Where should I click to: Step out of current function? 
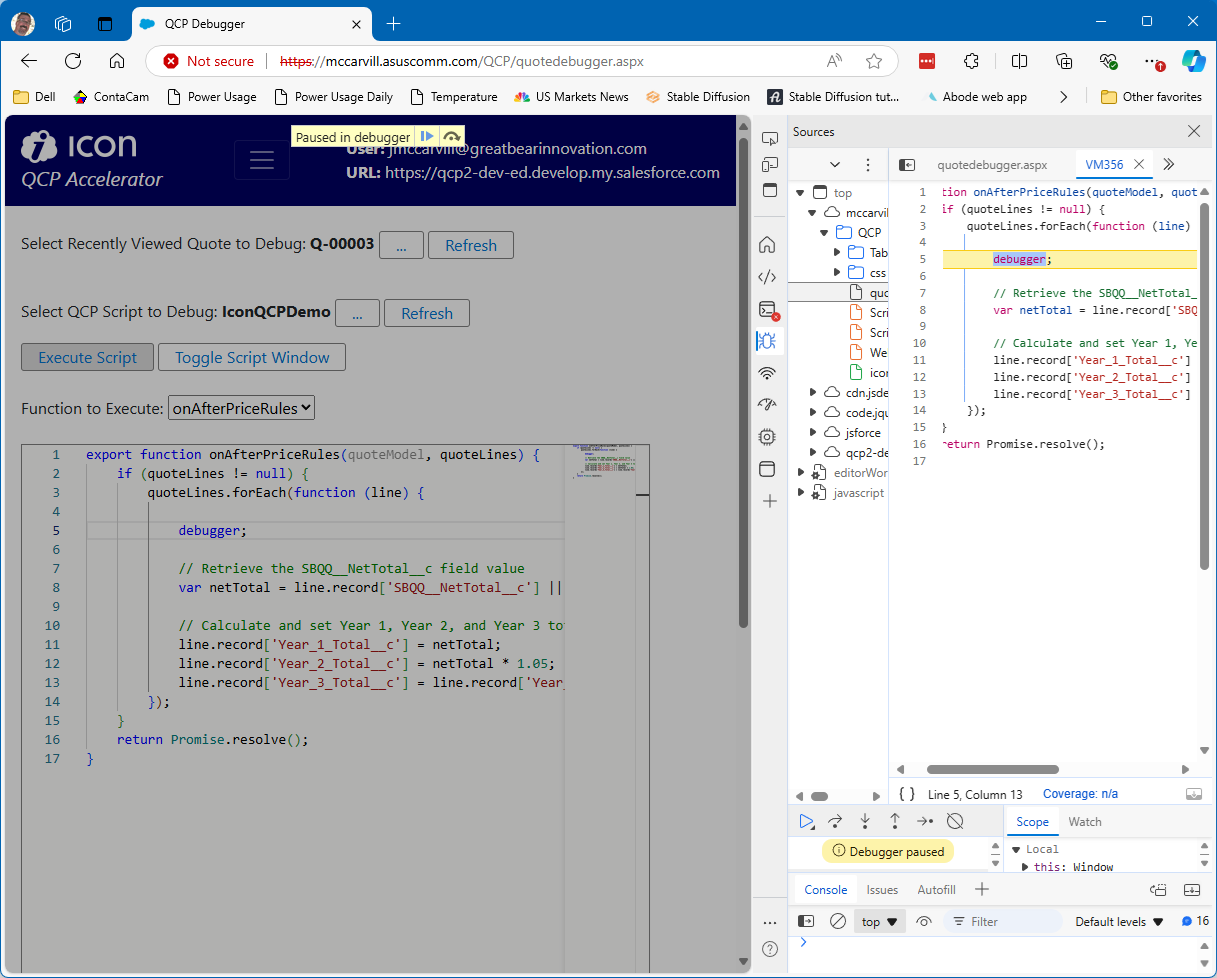[x=895, y=821]
